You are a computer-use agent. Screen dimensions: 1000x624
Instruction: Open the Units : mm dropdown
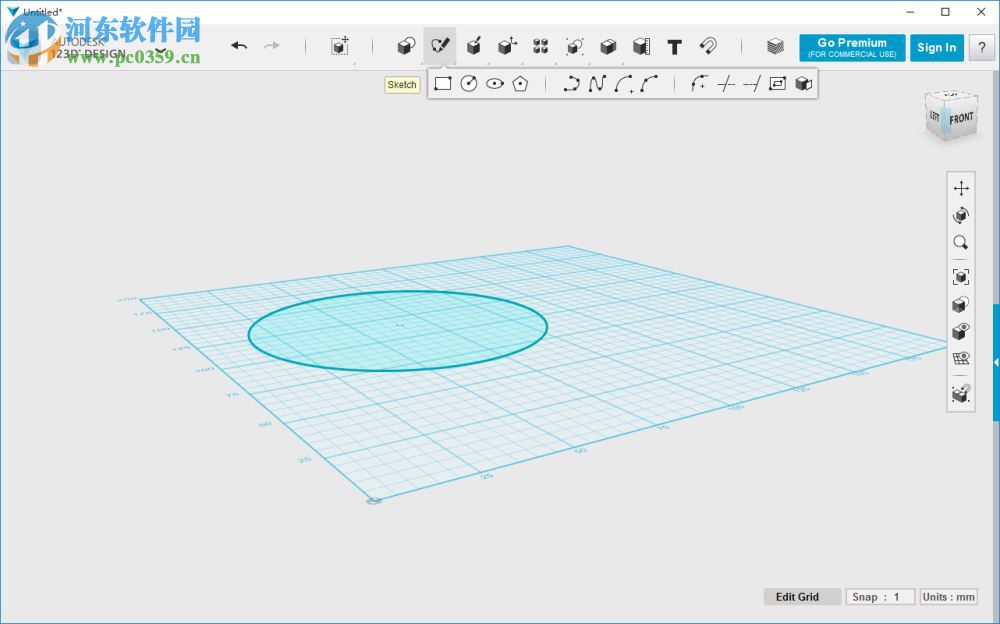tap(948, 597)
